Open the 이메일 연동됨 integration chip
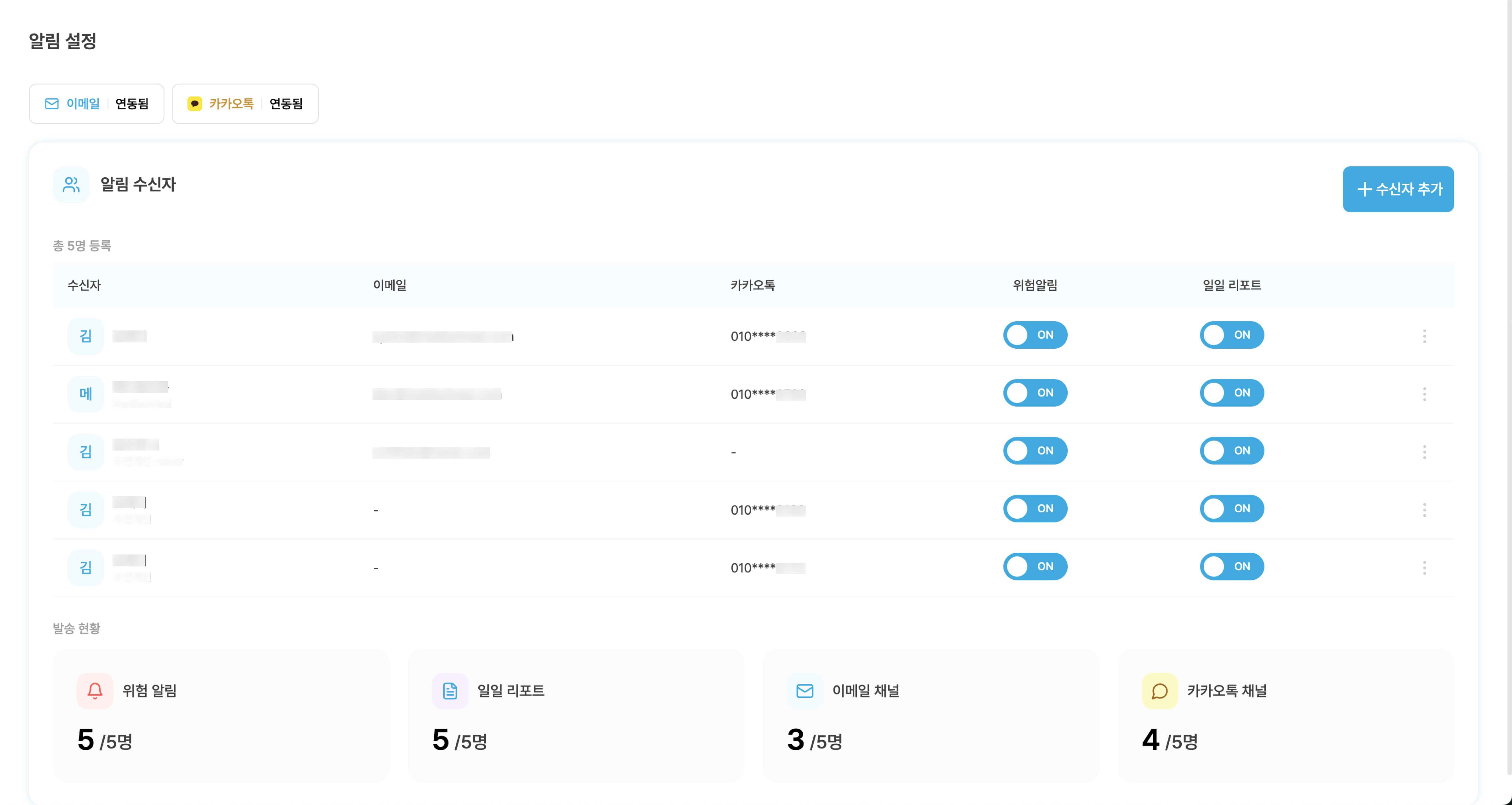Image resolution: width=1512 pixels, height=805 pixels. 96,104
